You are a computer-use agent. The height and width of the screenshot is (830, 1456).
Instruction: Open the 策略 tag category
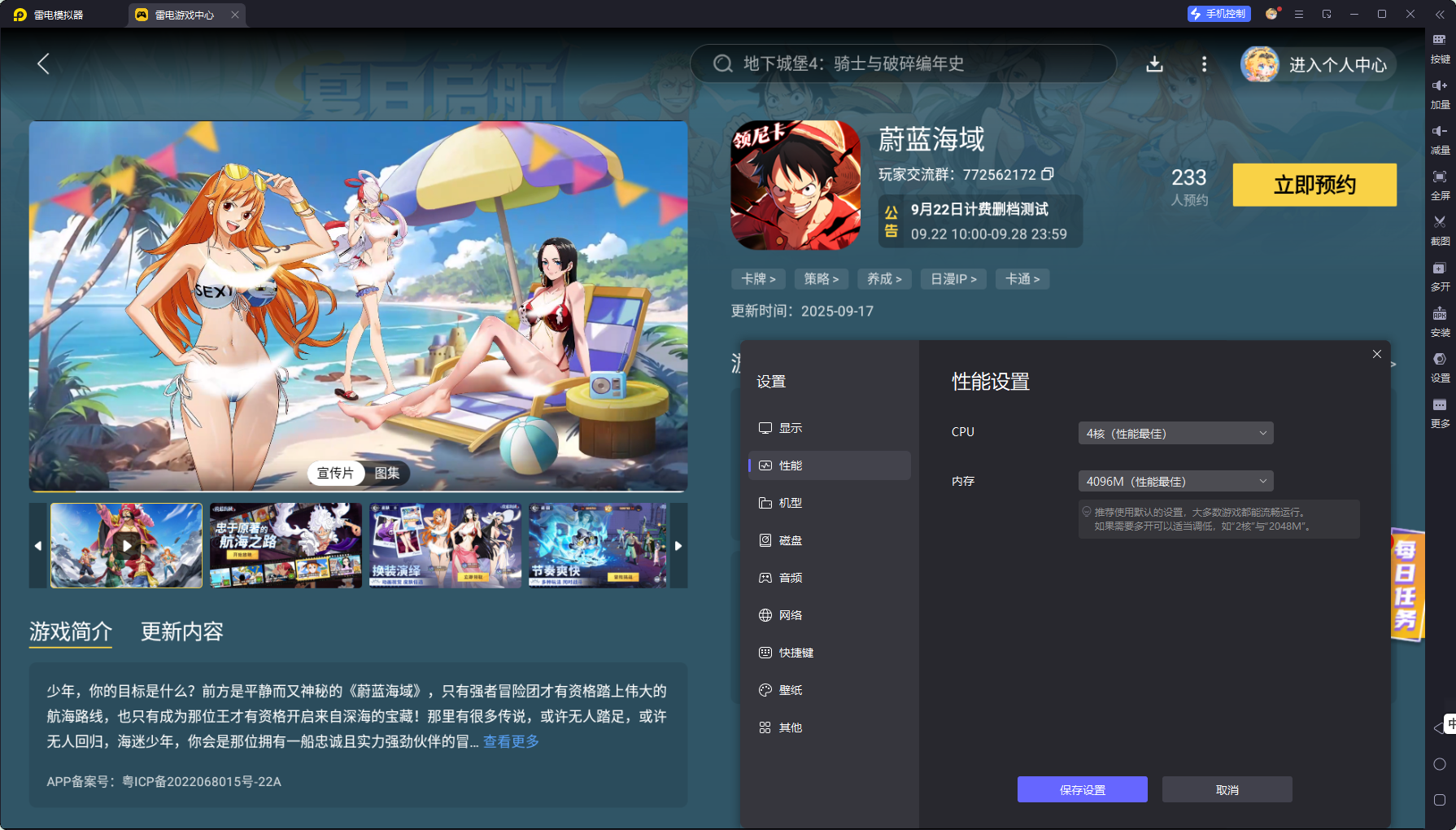(x=822, y=279)
